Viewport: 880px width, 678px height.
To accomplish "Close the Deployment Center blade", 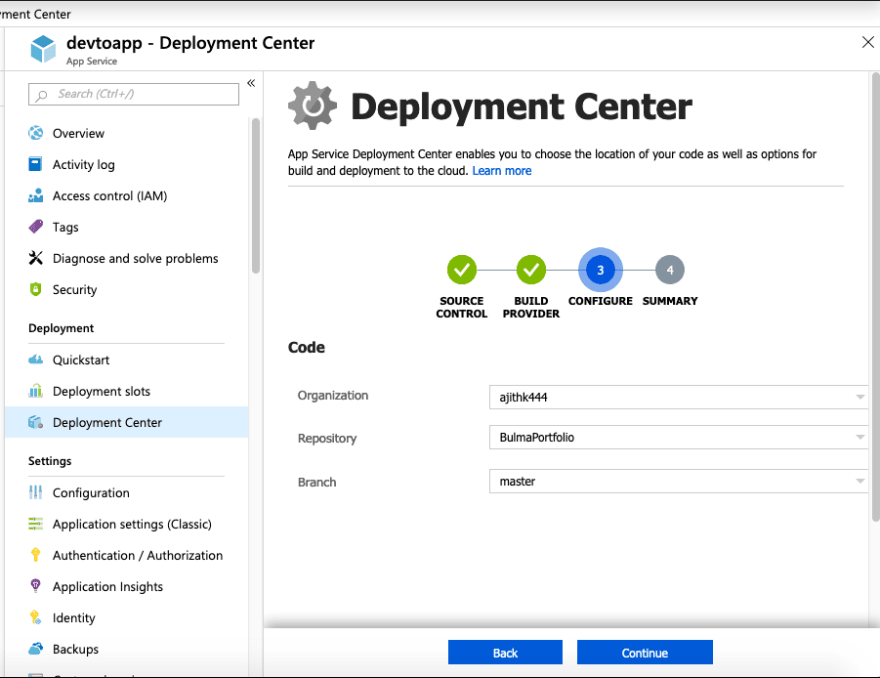I will 868,42.
